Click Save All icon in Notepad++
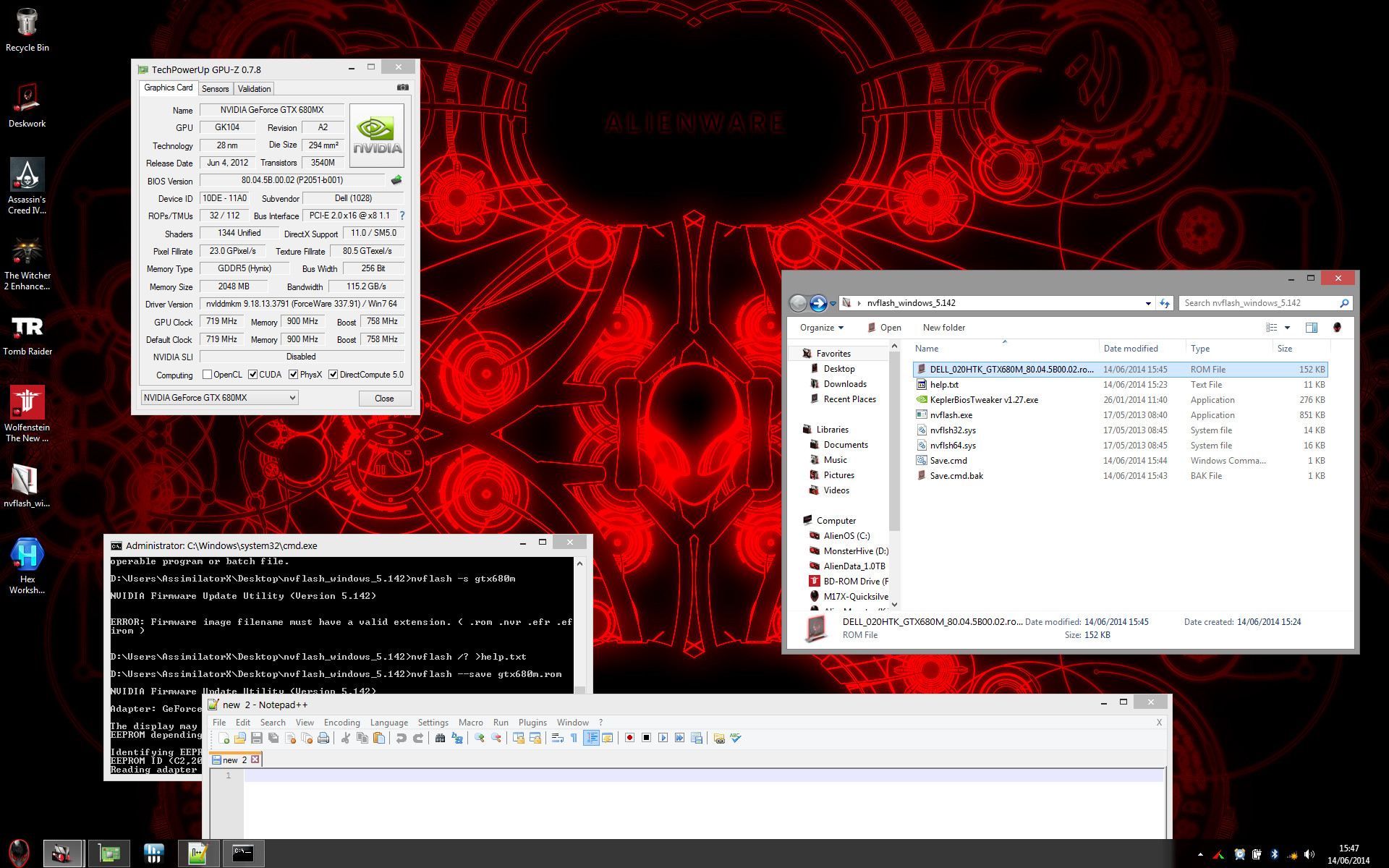 [x=273, y=738]
